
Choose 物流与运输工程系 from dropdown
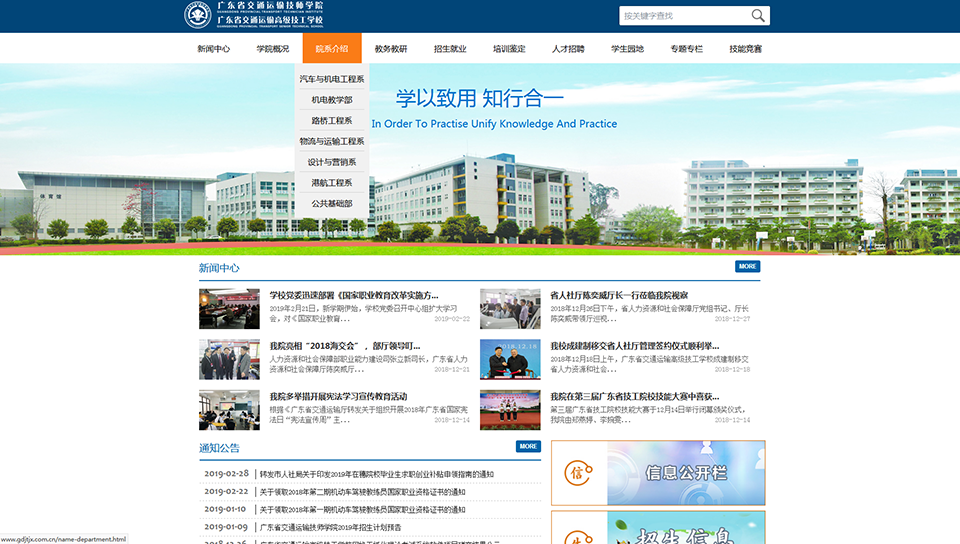[x=332, y=141]
